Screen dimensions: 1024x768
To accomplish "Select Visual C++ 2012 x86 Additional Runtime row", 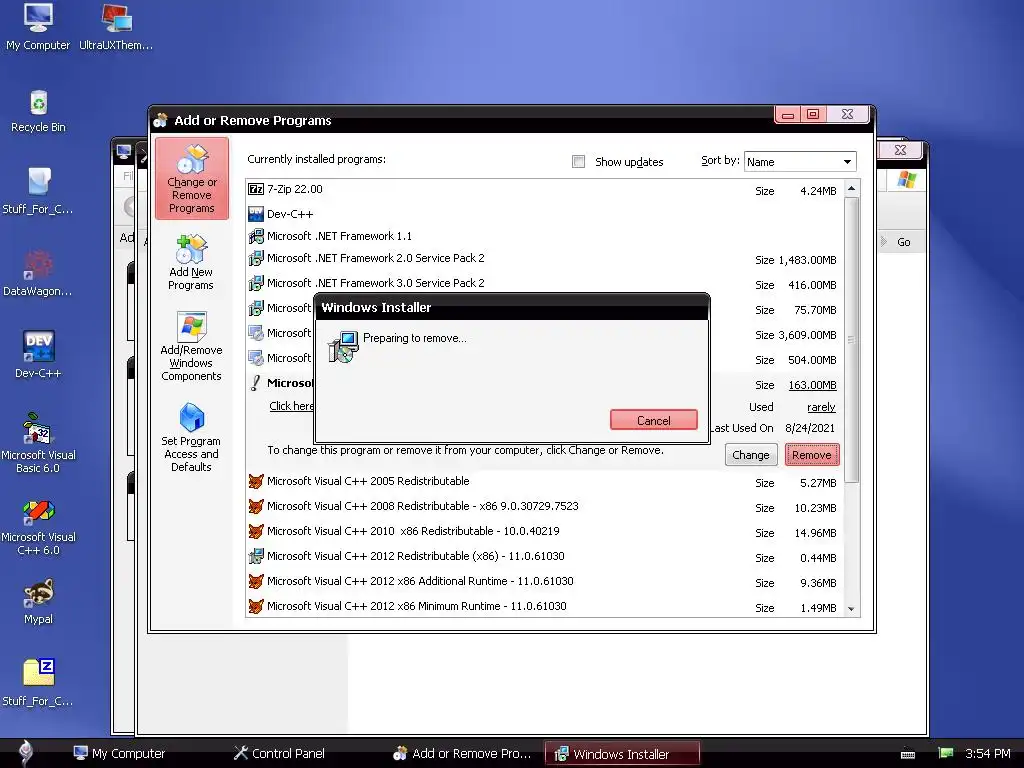I will pyautogui.click(x=545, y=581).
